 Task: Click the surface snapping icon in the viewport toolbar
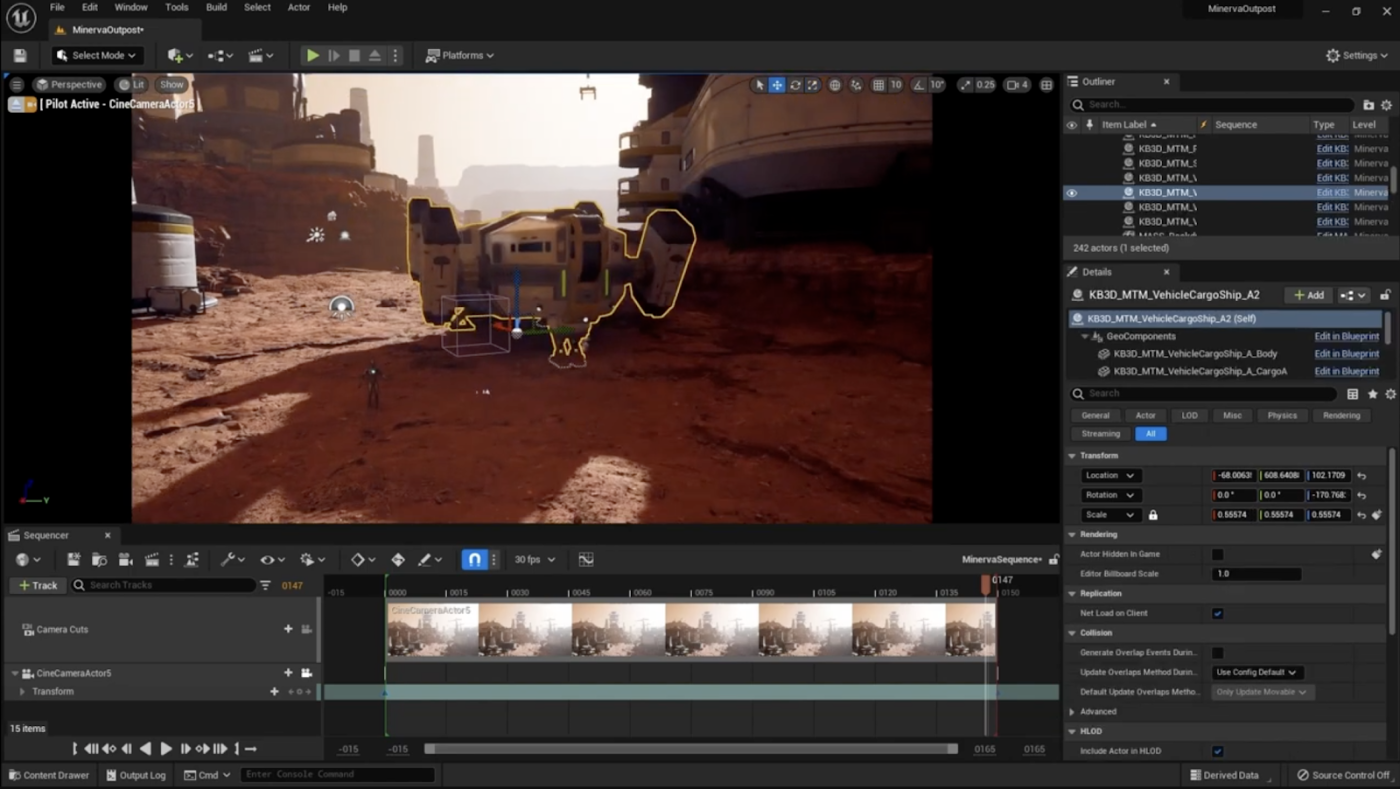point(856,85)
